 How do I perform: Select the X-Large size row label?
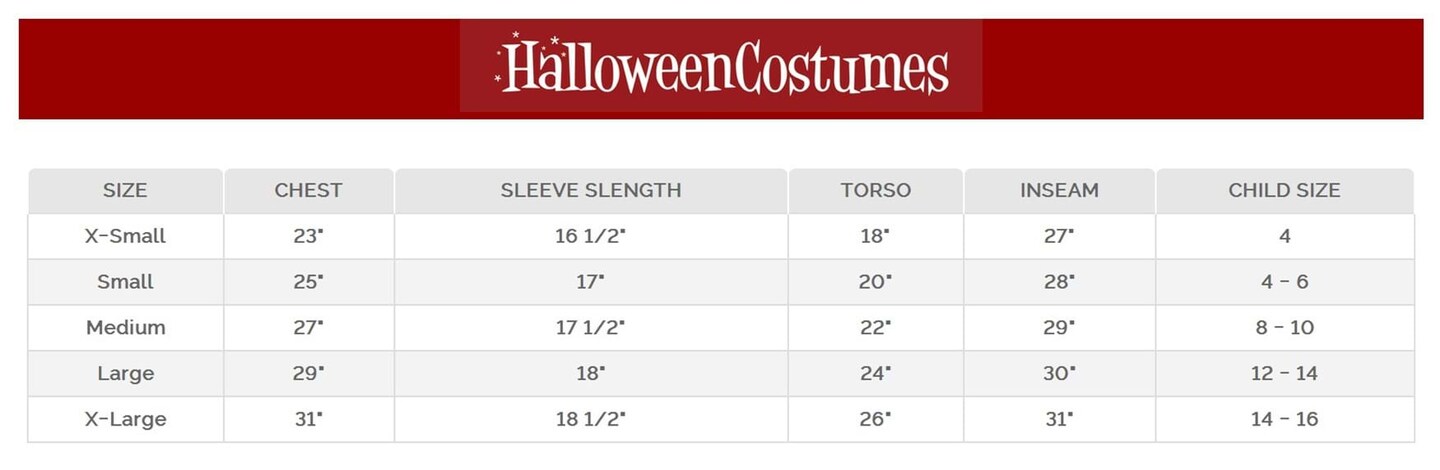point(125,419)
